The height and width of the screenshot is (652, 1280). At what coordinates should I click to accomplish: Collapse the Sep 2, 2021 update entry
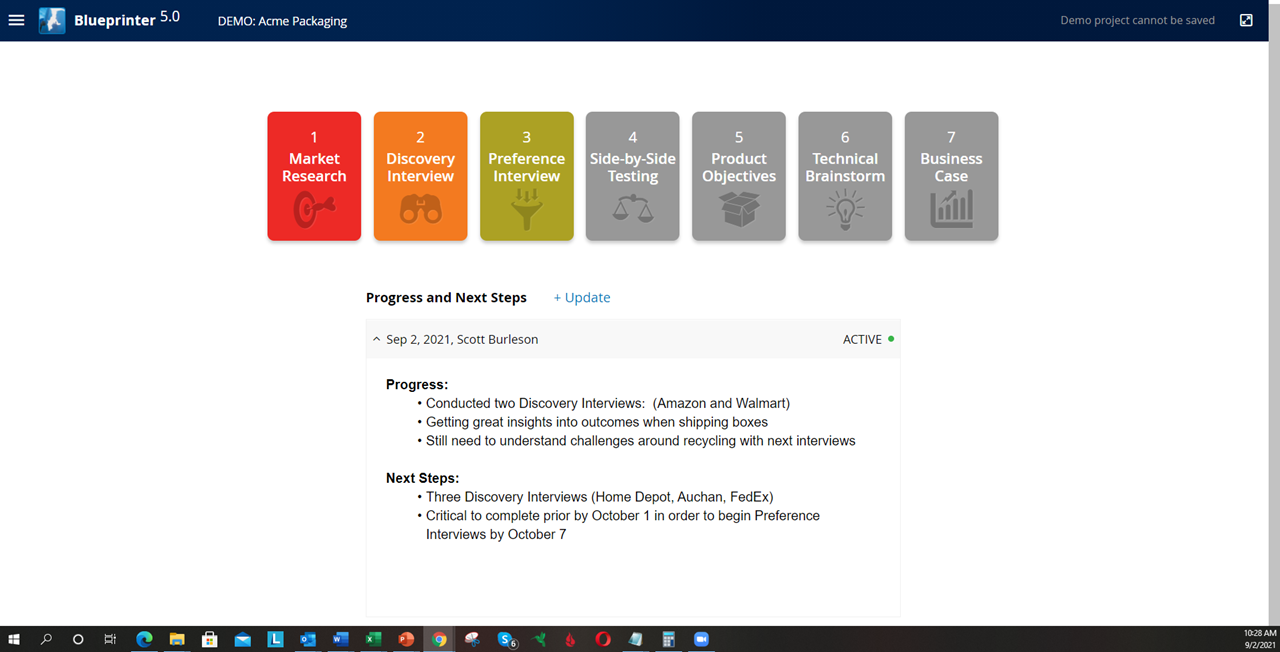click(x=376, y=339)
